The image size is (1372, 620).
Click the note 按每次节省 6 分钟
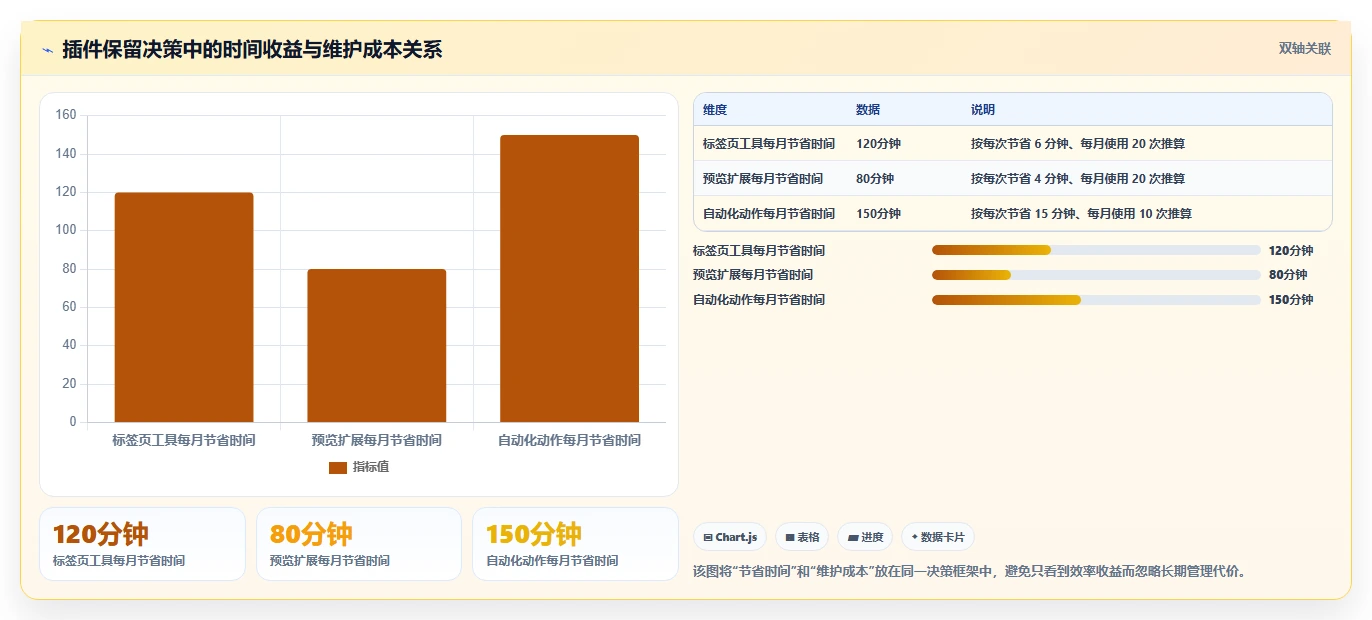1078,144
